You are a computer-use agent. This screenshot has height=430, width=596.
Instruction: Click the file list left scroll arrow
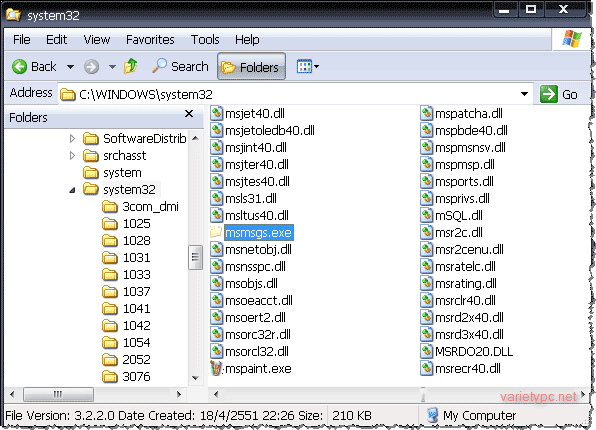(x=216, y=394)
